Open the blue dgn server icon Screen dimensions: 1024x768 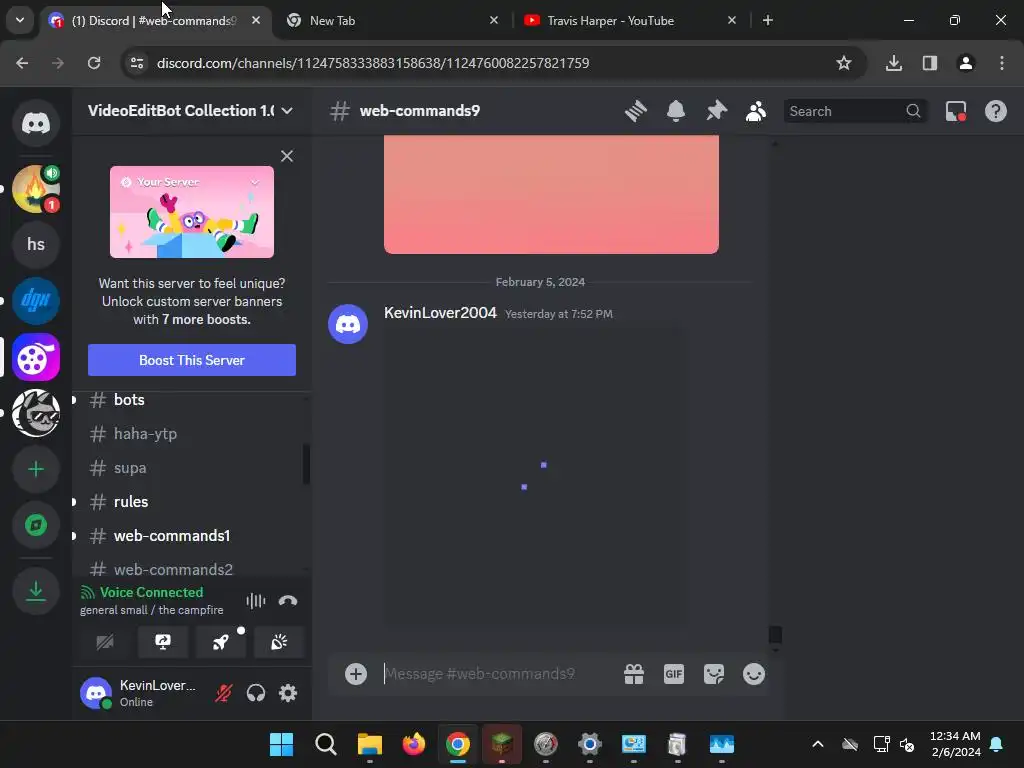tap(36, 300)
